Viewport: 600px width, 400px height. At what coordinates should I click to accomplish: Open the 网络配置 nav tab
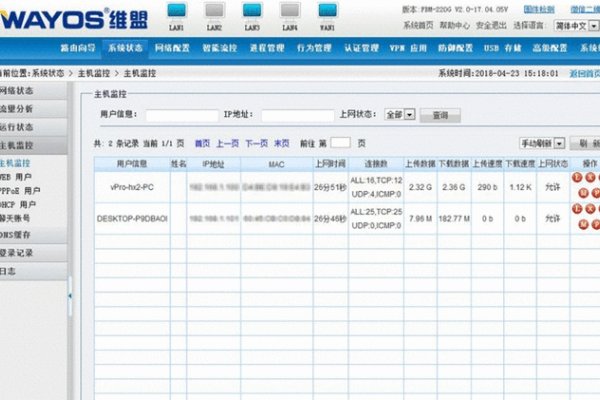click(x=172, y=48)
